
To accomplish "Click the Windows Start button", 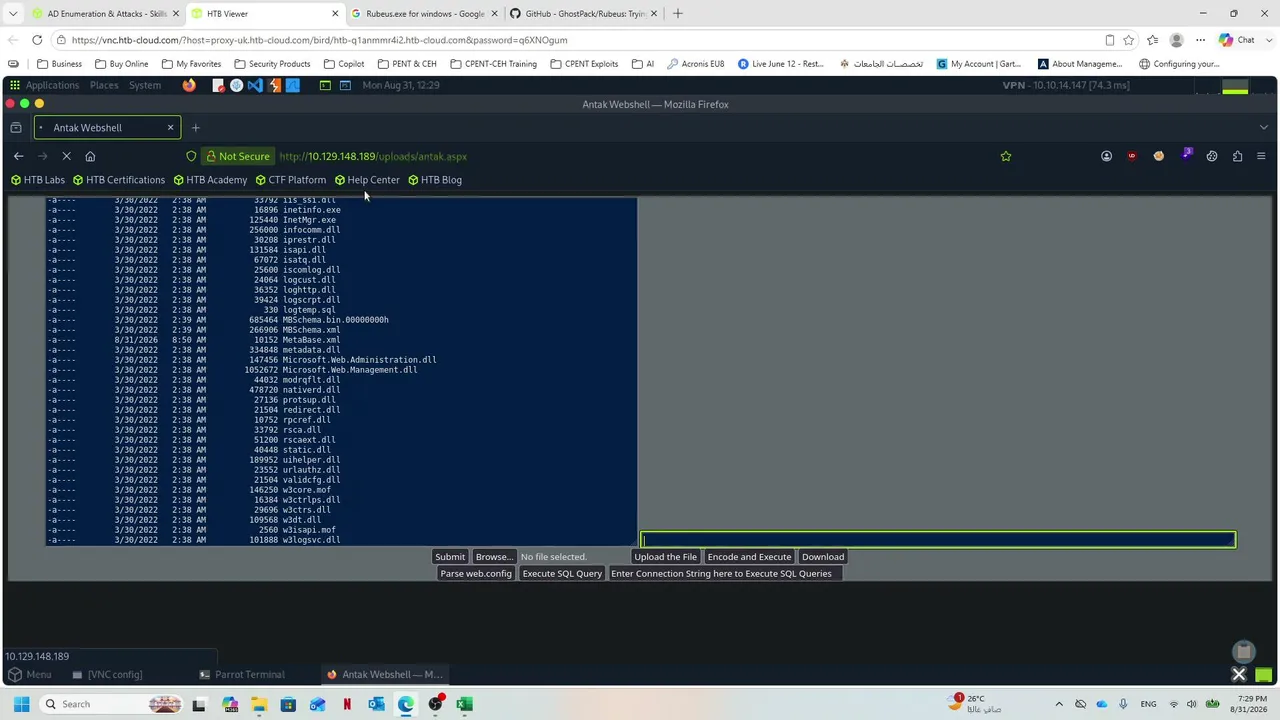I will pyautogui.click(x=21, y=704).
